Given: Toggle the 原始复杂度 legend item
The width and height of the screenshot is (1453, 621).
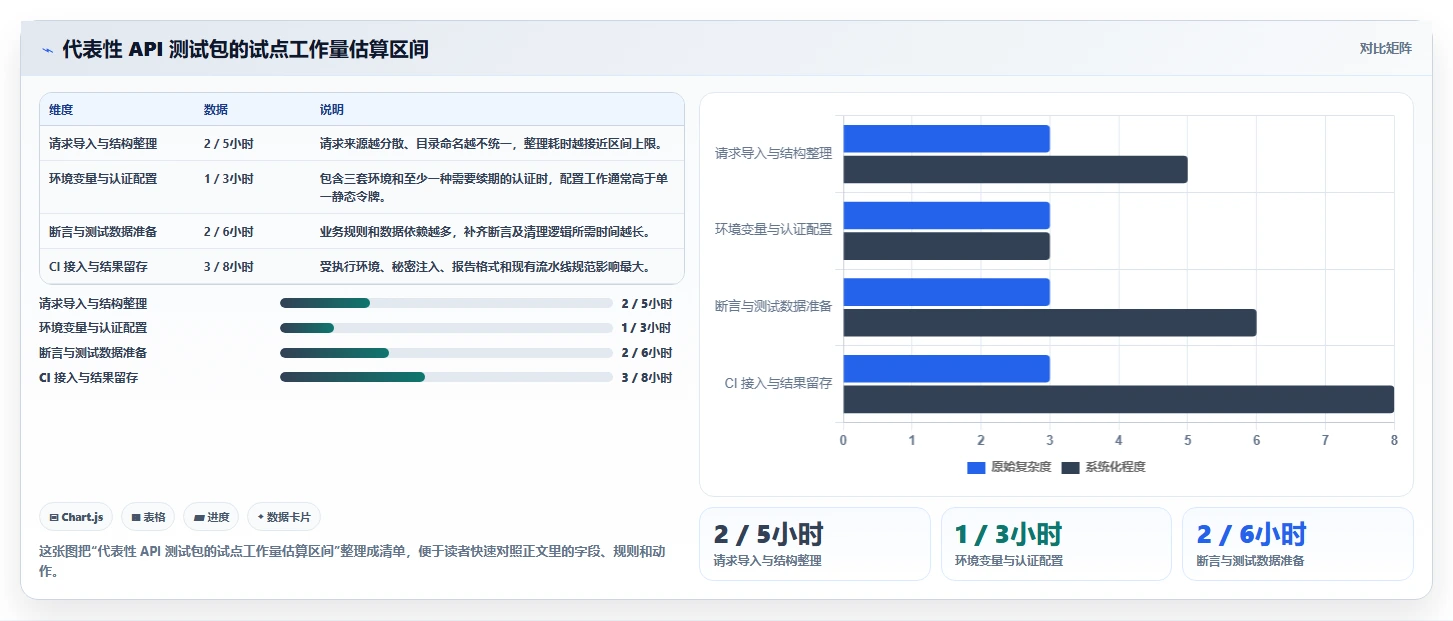Looking at the screenshot, I should pos(1009,467).
